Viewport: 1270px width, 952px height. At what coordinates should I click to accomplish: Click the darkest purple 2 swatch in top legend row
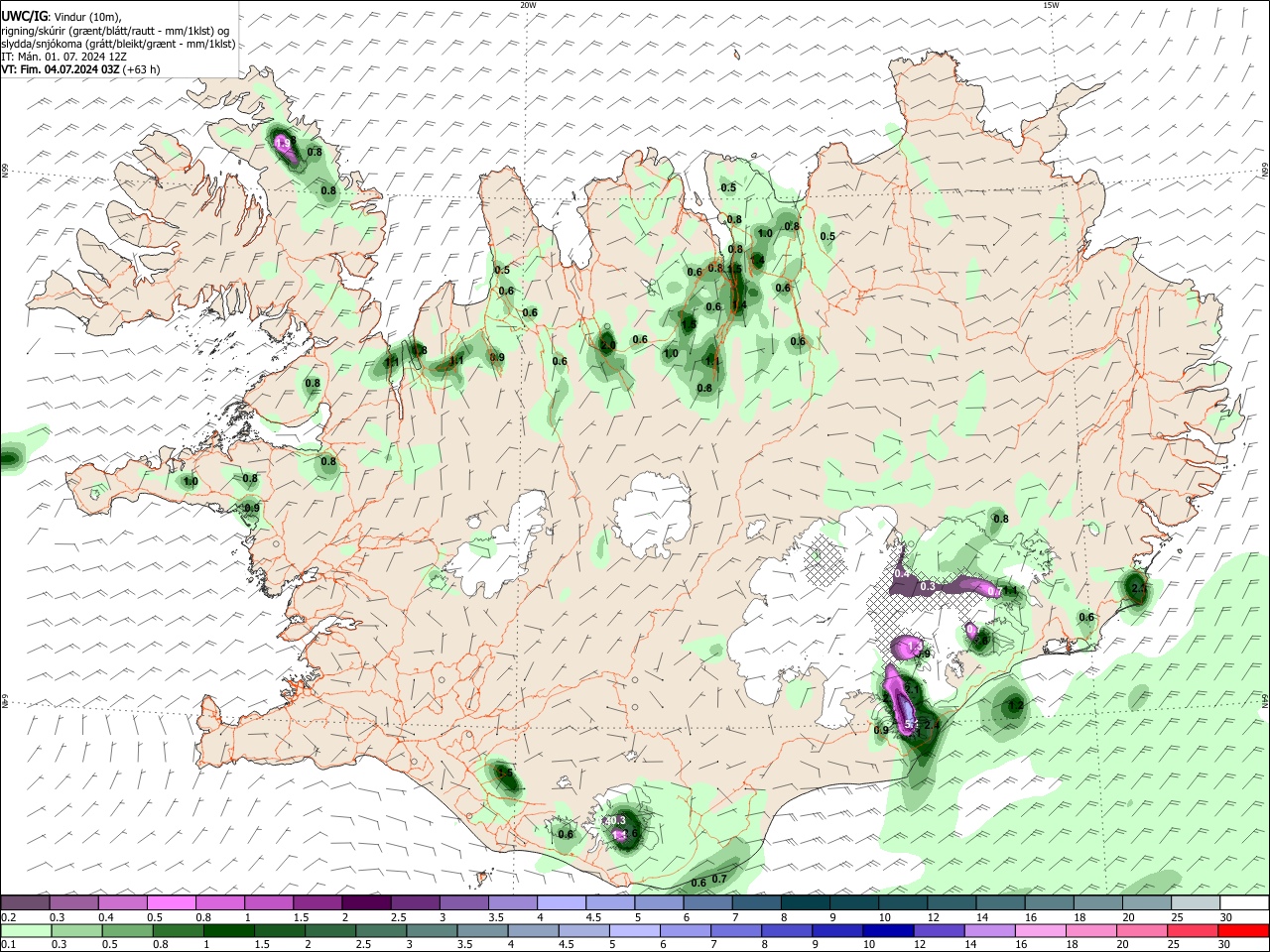point(366,902)
